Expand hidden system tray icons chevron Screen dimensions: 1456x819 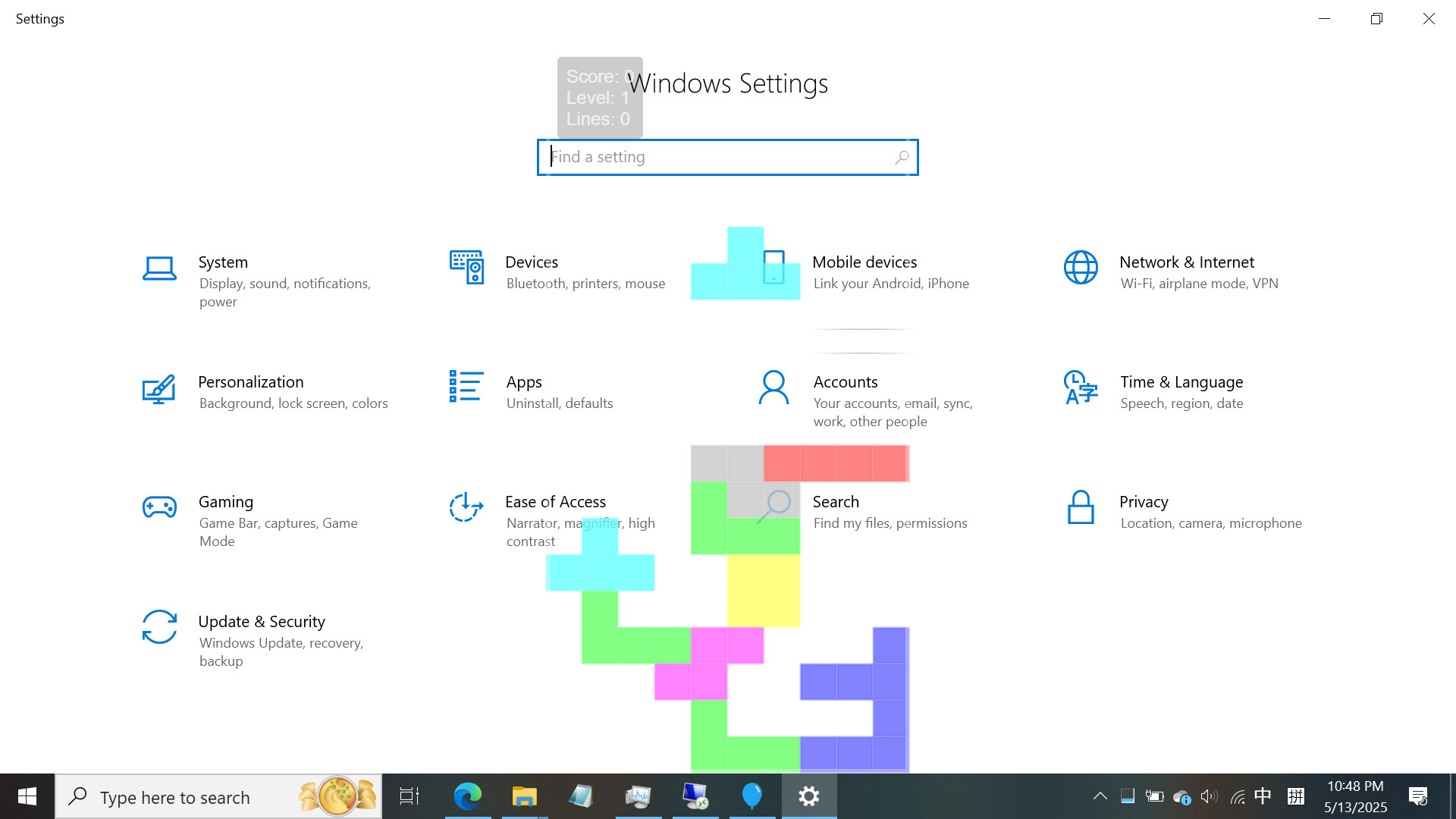point(1100,796)
